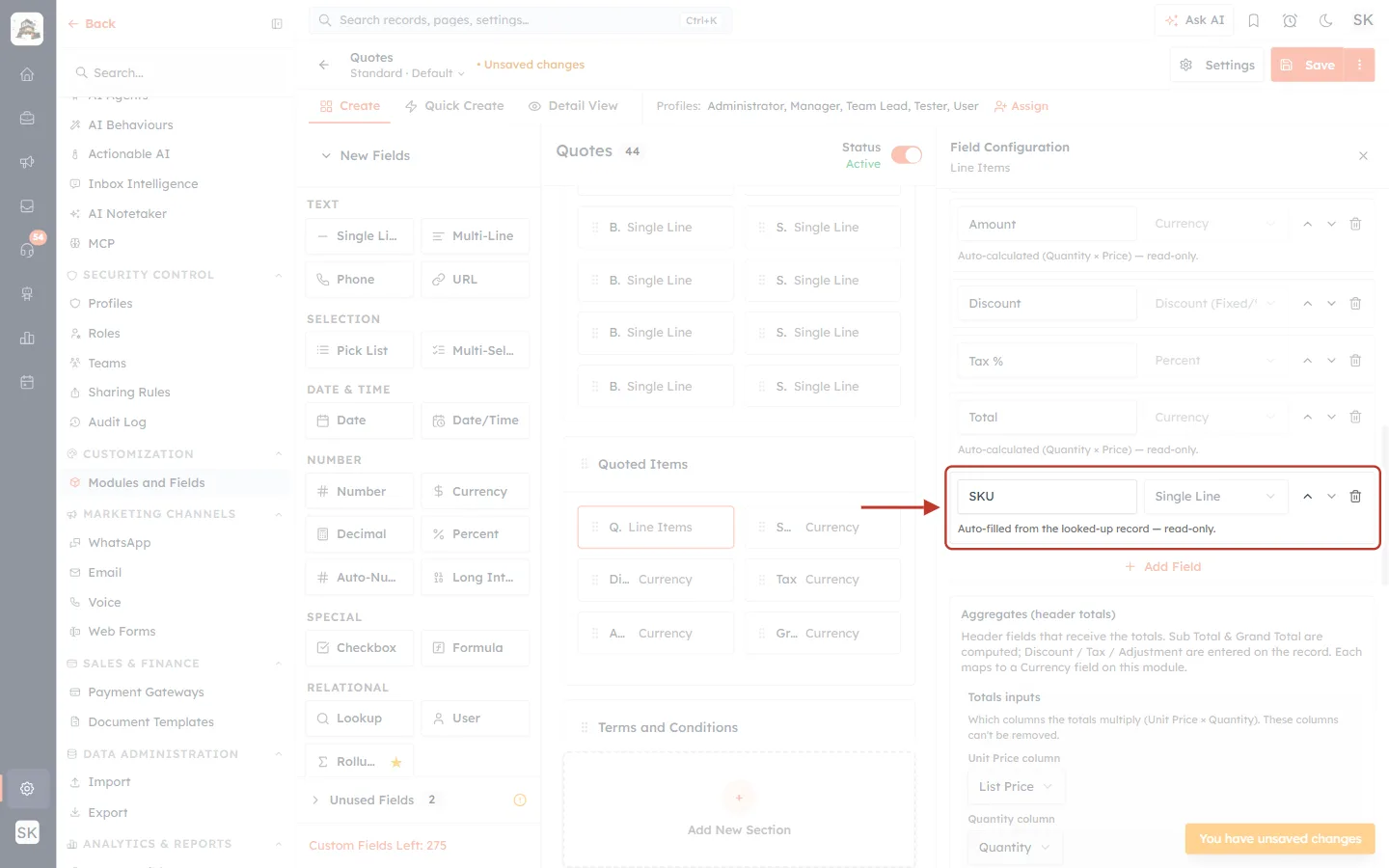1389x868 pixels.
Task: Select the Create tab
Action: click(x=350, y=106)
